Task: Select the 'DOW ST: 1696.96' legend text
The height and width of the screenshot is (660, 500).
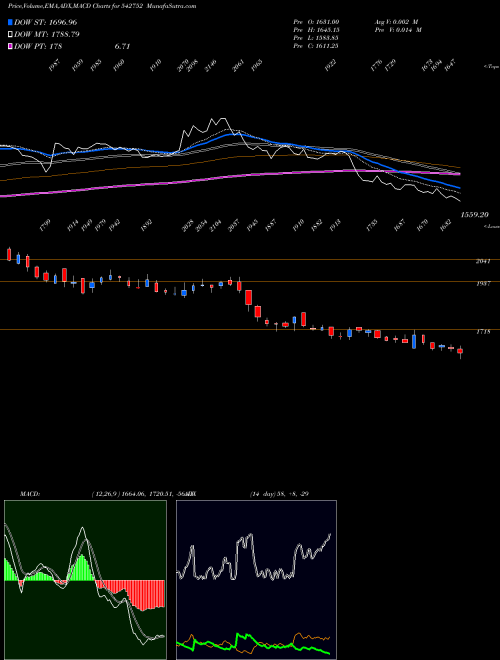Action: (x=45, y=22)
